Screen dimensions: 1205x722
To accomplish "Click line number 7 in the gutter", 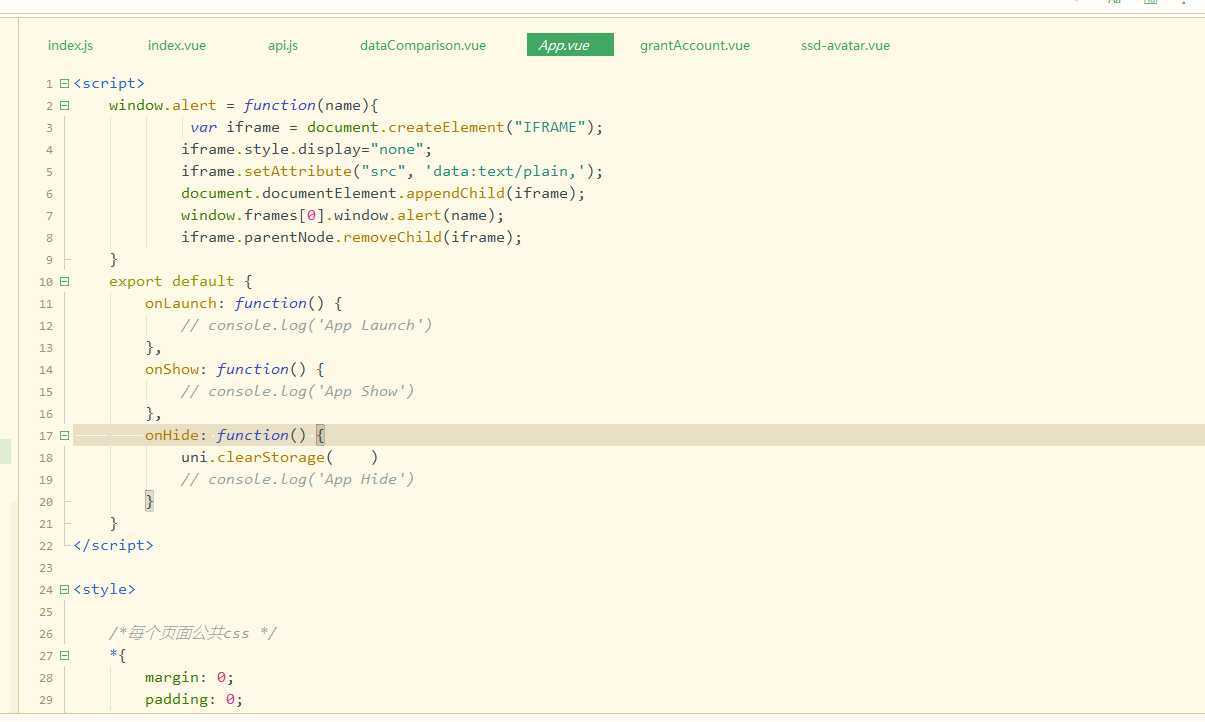I will pyautogui.click(x=49, y=216).
